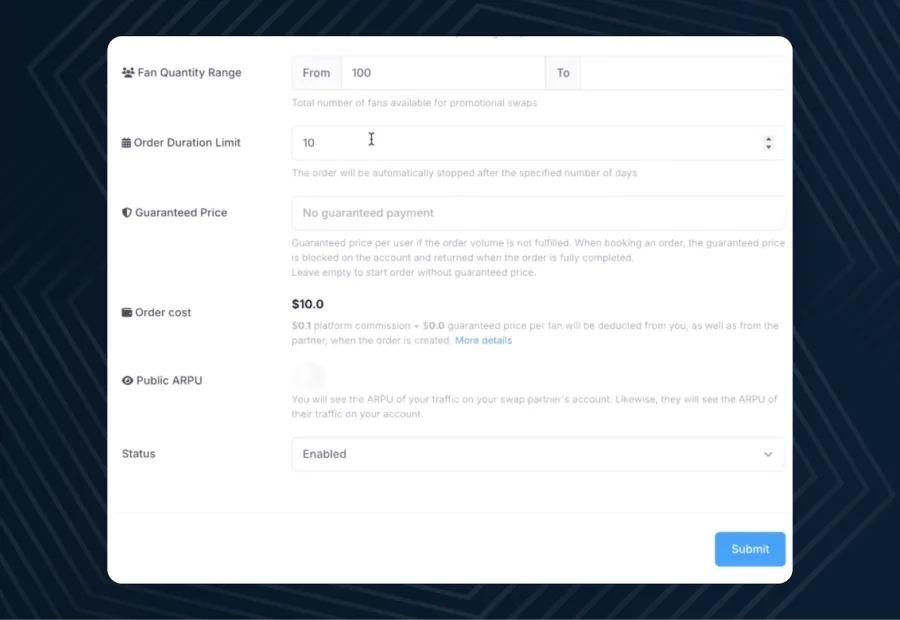Click the To addon label
900x620 pixels.
[563, 73]
